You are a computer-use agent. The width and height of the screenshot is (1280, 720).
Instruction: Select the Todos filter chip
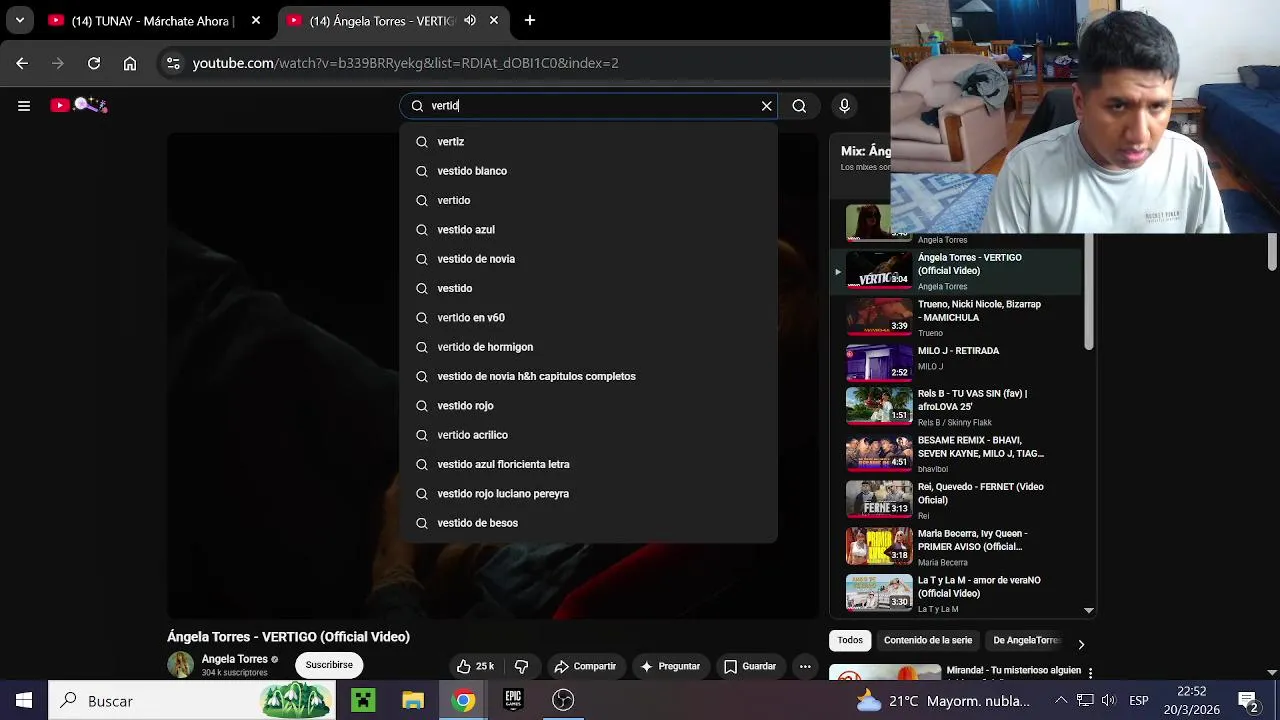(x=850, y=640)
